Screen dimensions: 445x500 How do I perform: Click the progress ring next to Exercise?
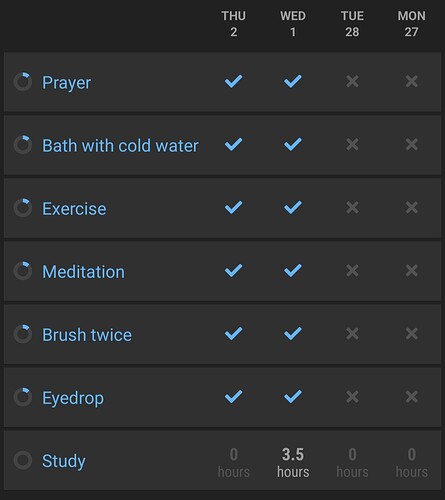click(x=23, y=208)
